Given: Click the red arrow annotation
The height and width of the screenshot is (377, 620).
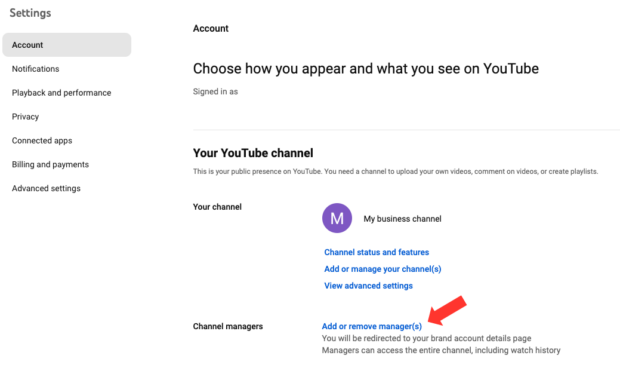Looking at the screenshot, I should [447, 311].
